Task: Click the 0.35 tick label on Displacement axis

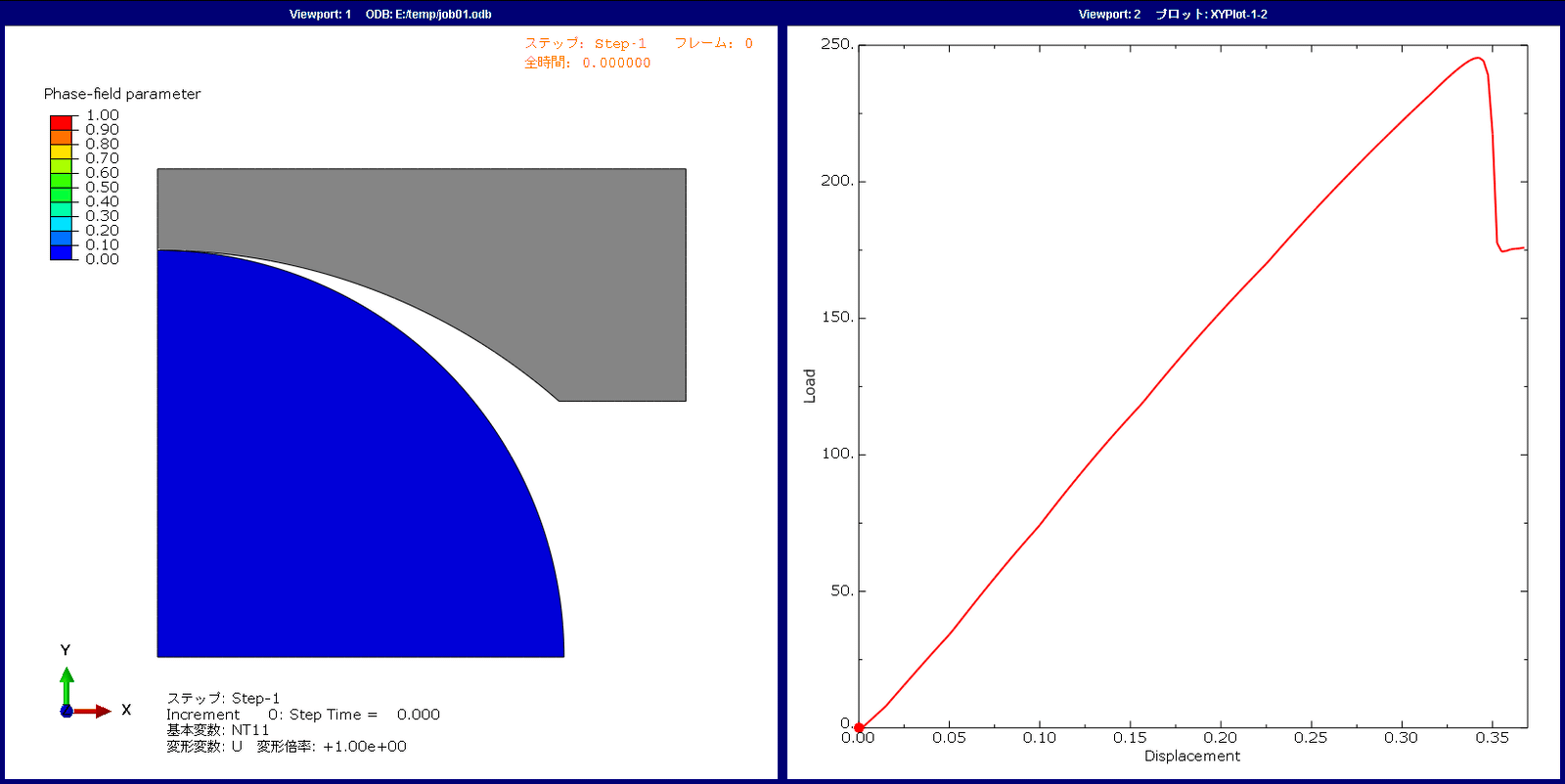Action: [x=1492, y=738]
